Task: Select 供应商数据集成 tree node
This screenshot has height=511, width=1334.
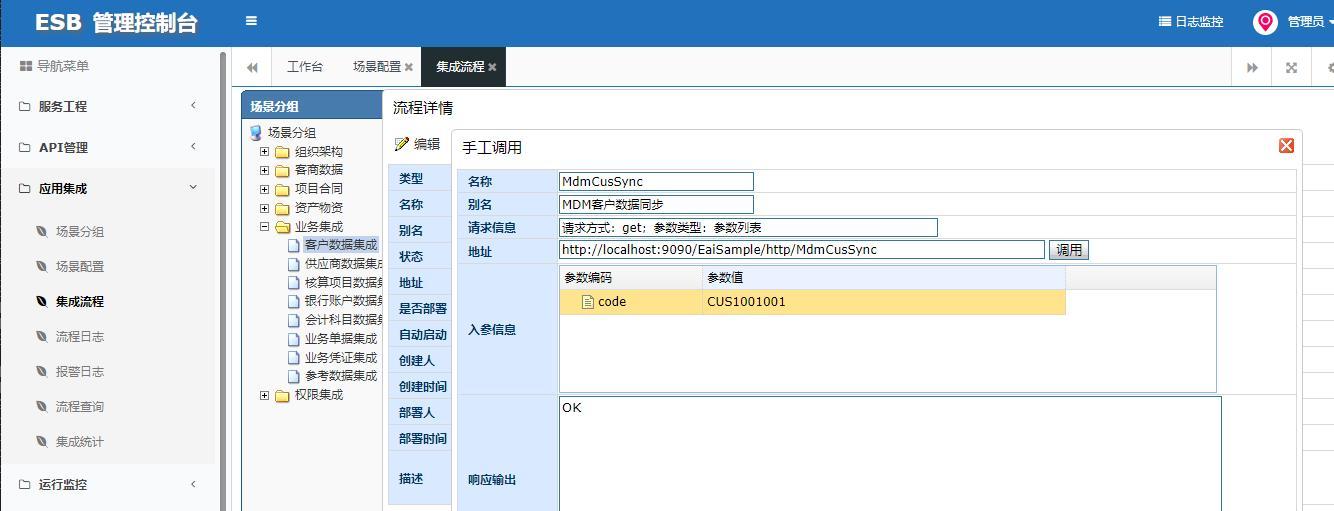Action: click(343, 264)
